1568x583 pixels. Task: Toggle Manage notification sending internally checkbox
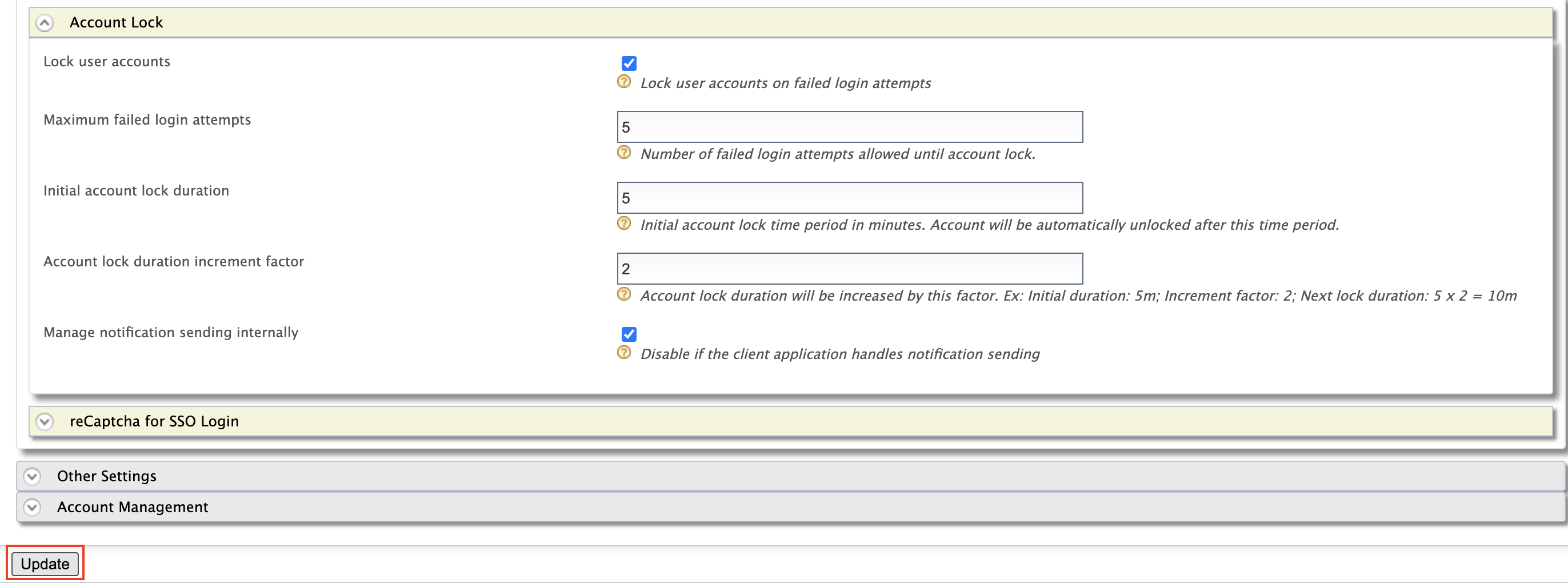tap(629, 334)
